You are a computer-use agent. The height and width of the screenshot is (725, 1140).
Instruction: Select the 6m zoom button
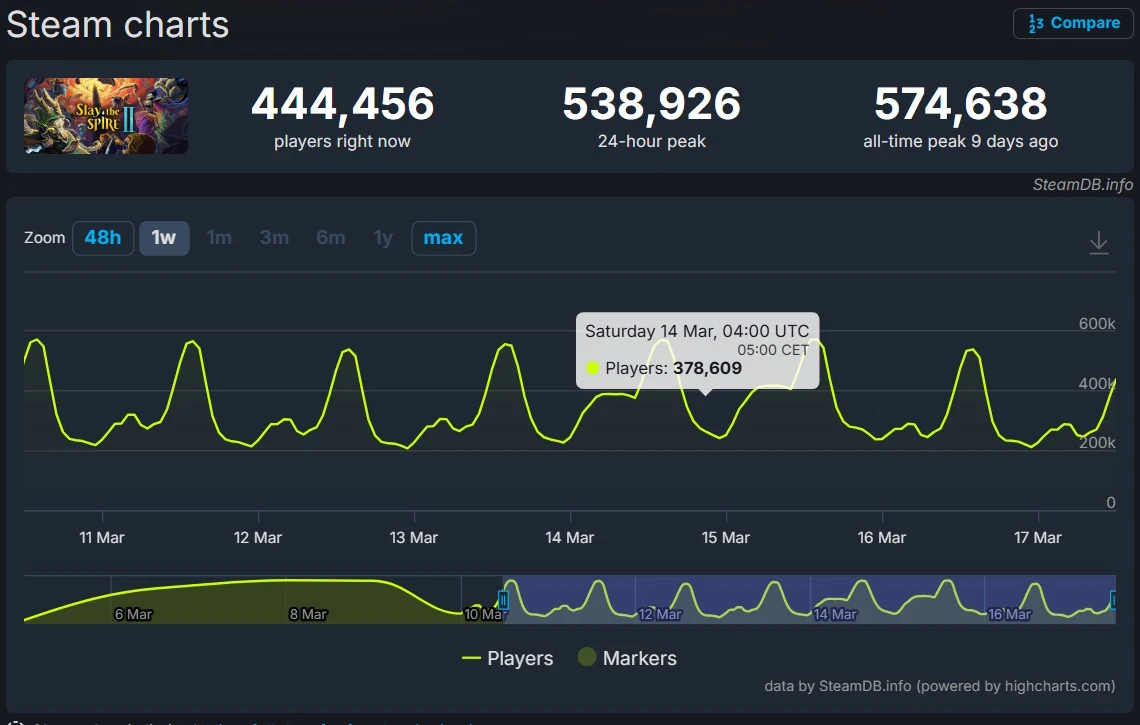tap(330, 238)
